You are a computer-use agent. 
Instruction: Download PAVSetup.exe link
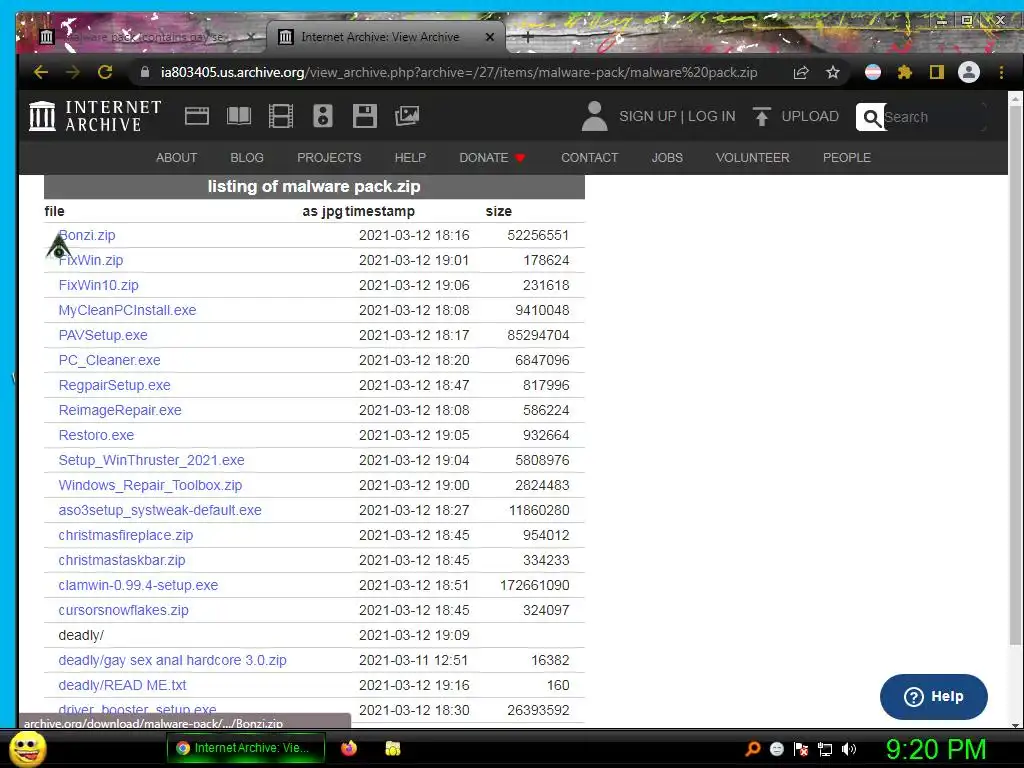pyautogui.click(x=103, y=335)
